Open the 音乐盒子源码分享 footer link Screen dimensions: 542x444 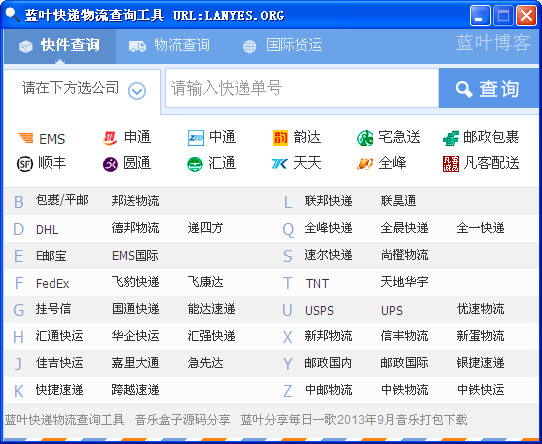183,420
